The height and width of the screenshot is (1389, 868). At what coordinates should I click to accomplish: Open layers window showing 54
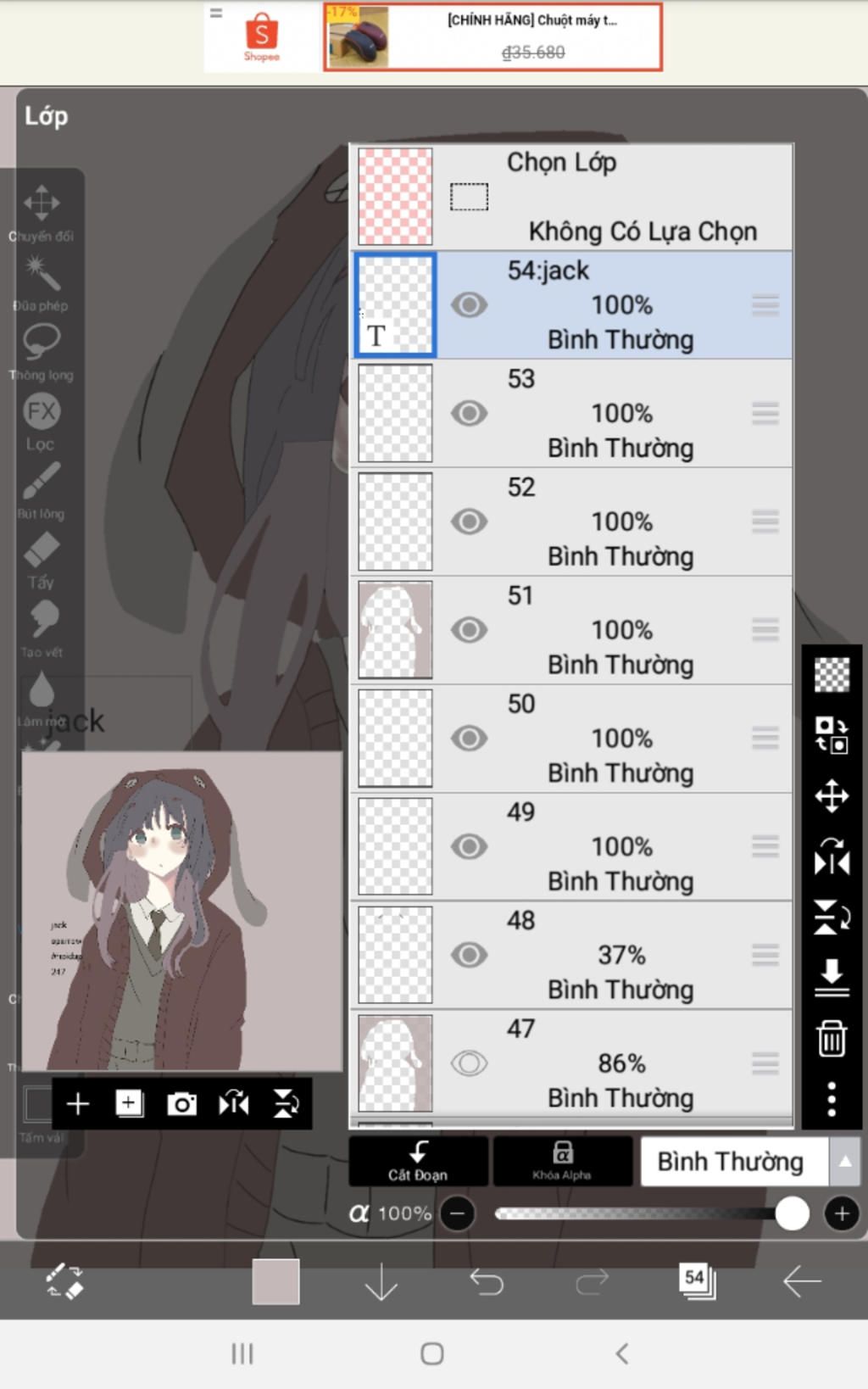tap(697, 1281)
